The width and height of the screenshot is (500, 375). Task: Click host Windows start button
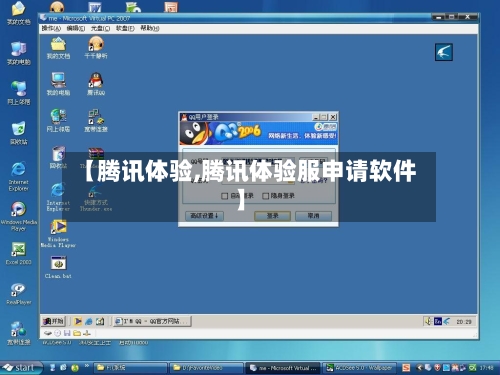(21, 367)
